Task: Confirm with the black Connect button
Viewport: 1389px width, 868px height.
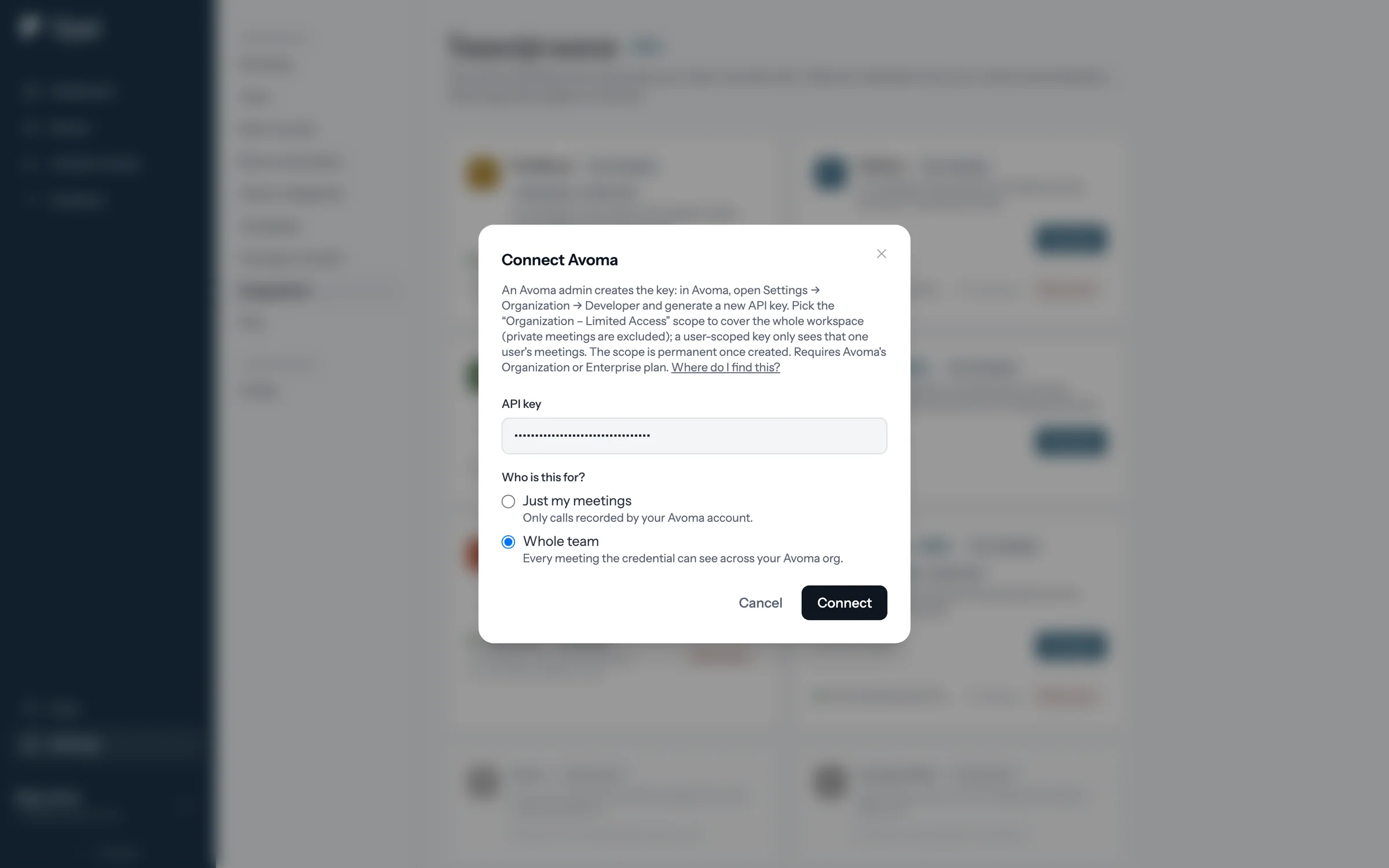Action: pos(844,602)
